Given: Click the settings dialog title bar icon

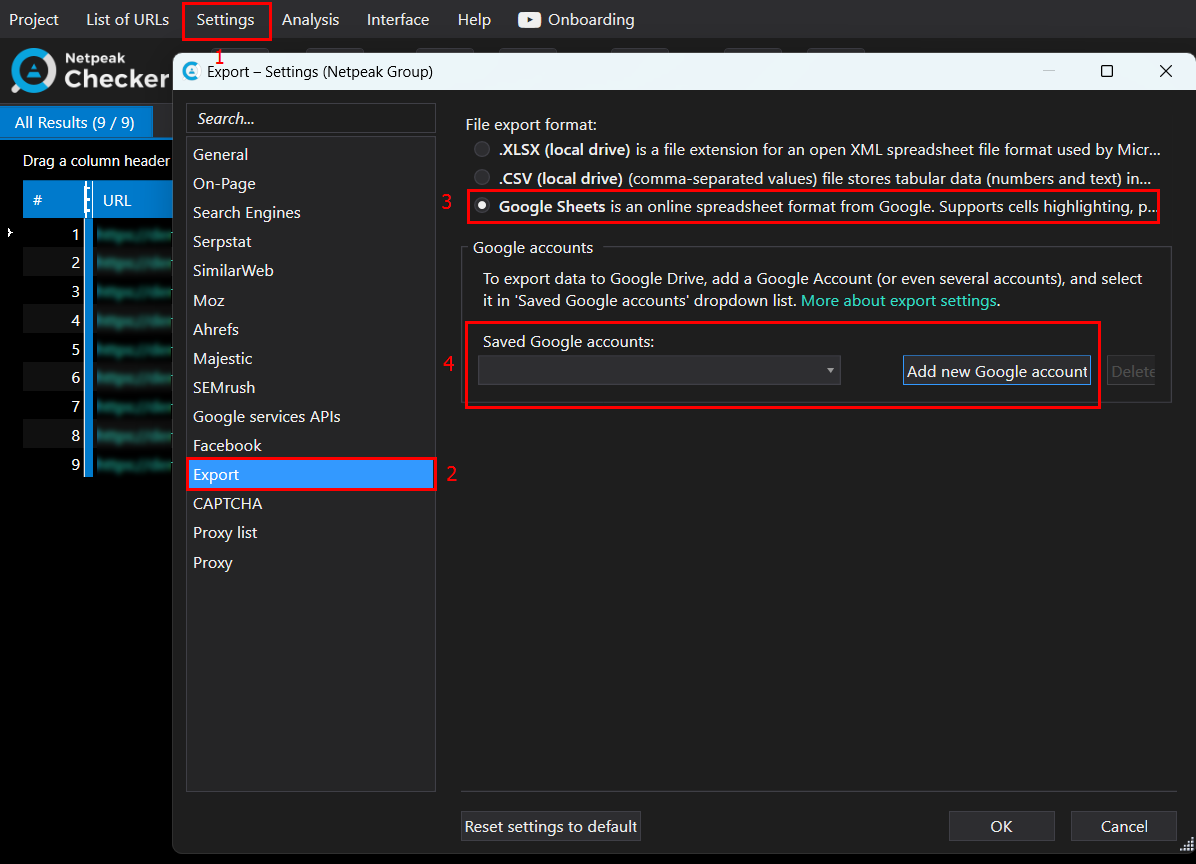Looking at the screenshot, I should 191,72.
